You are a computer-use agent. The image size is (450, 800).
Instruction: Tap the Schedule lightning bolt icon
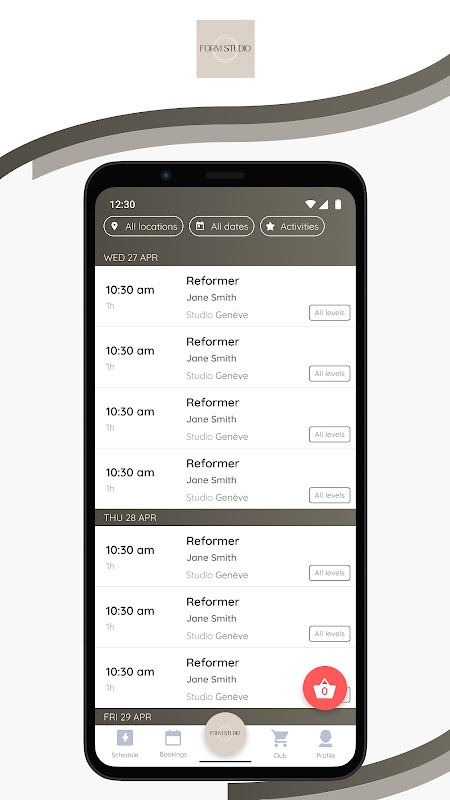pos(125,738)
